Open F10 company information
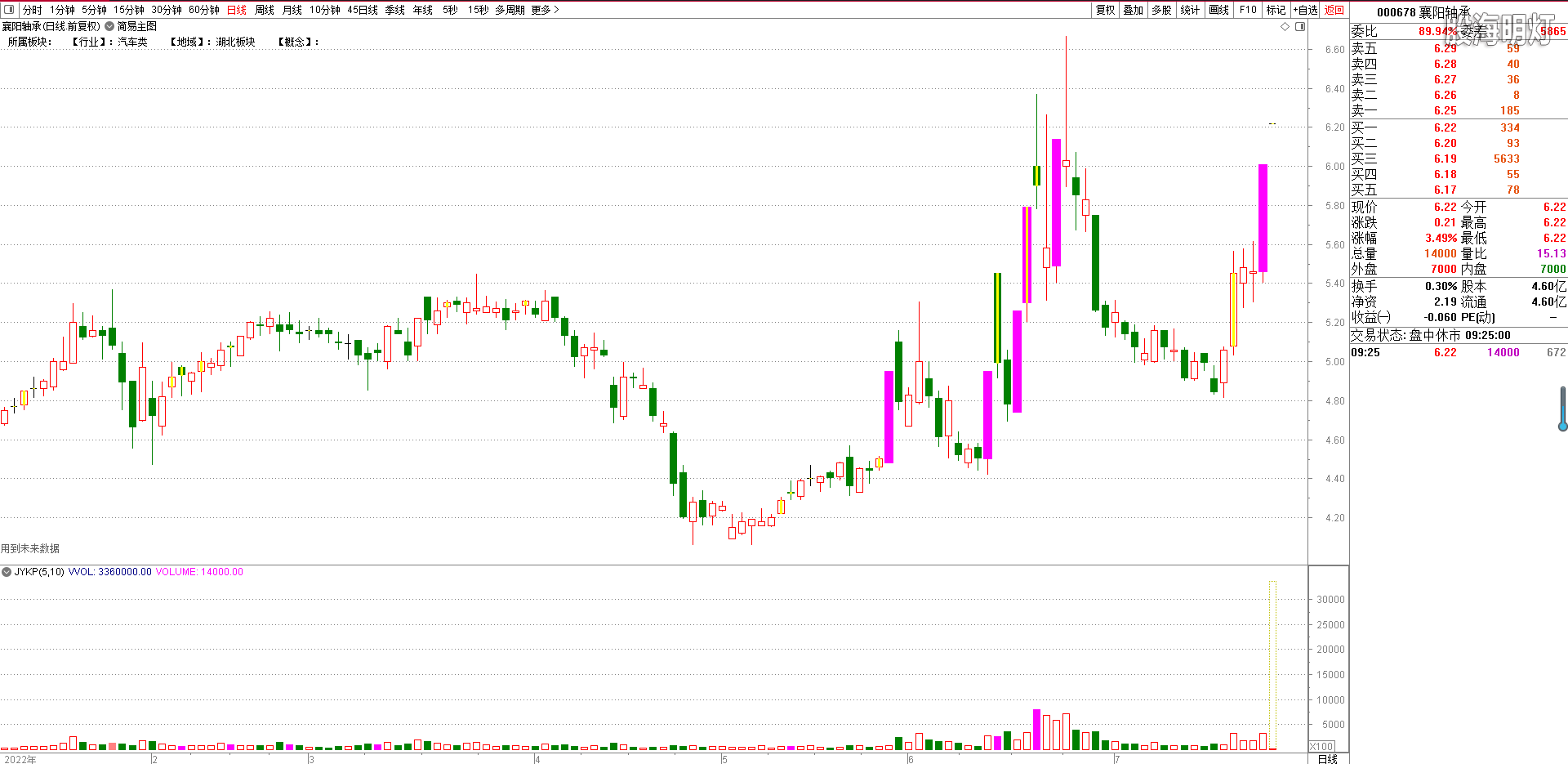The width and height of the screenshot is (1568, 764). 1248,10
